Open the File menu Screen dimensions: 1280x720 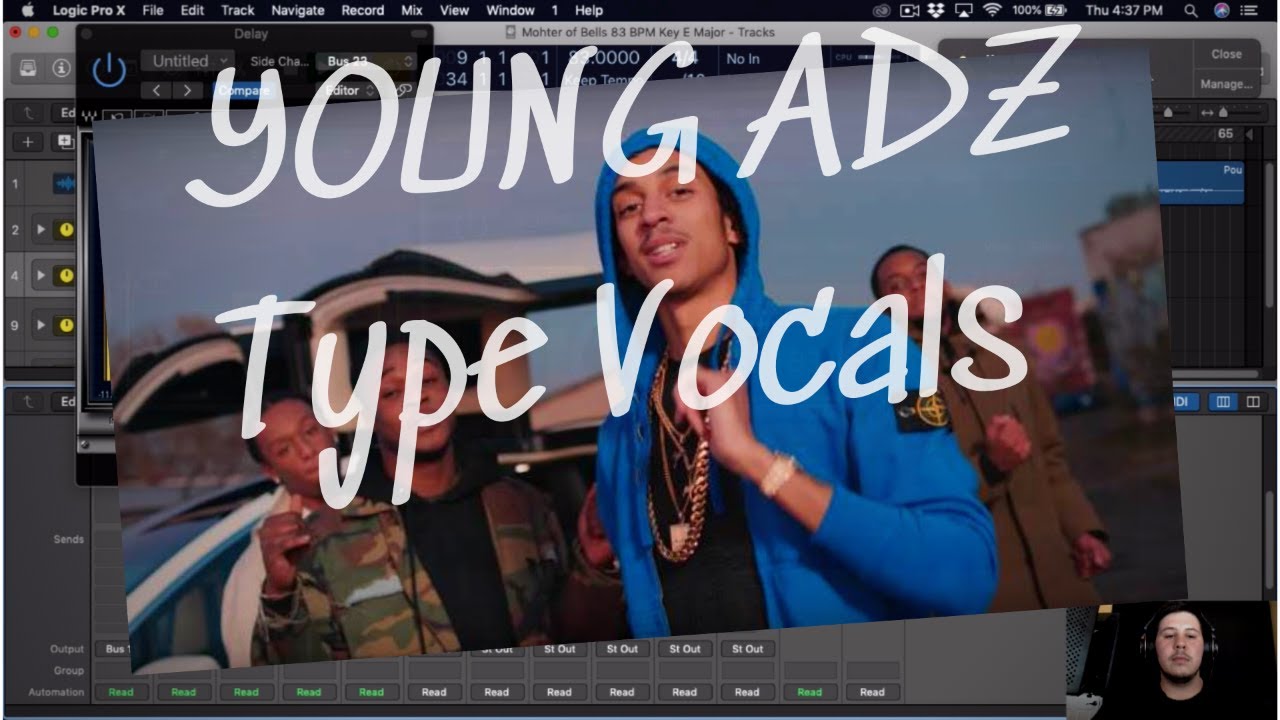click(153, 10)
